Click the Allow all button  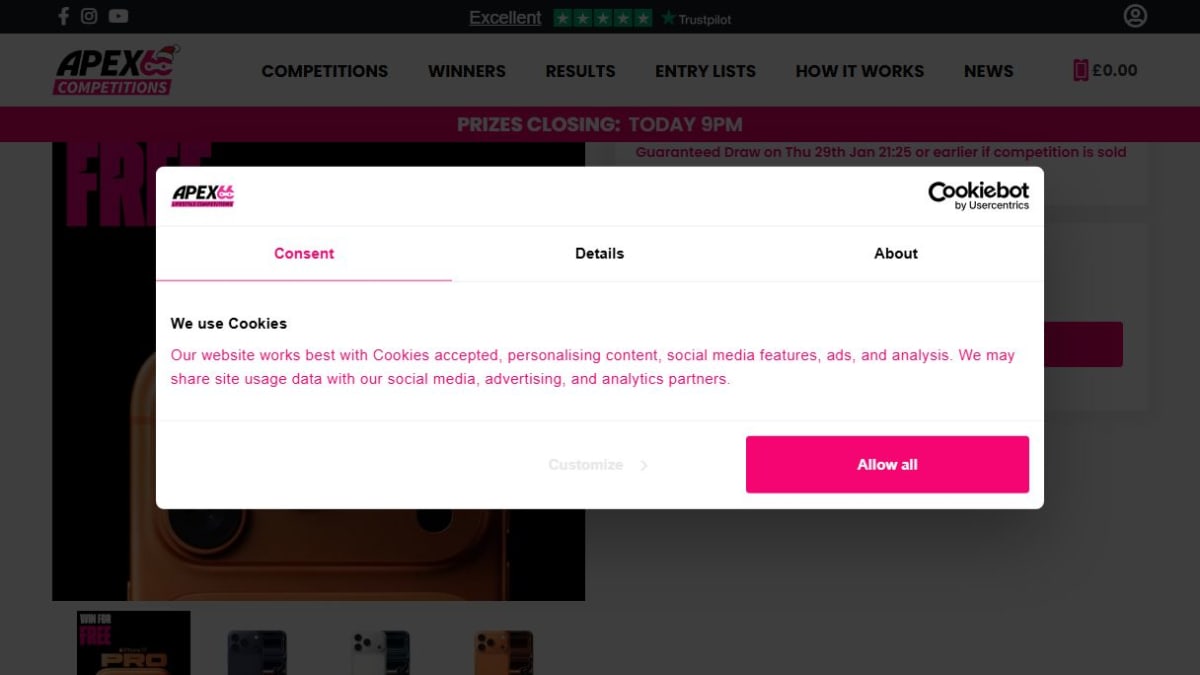[887, 464]
